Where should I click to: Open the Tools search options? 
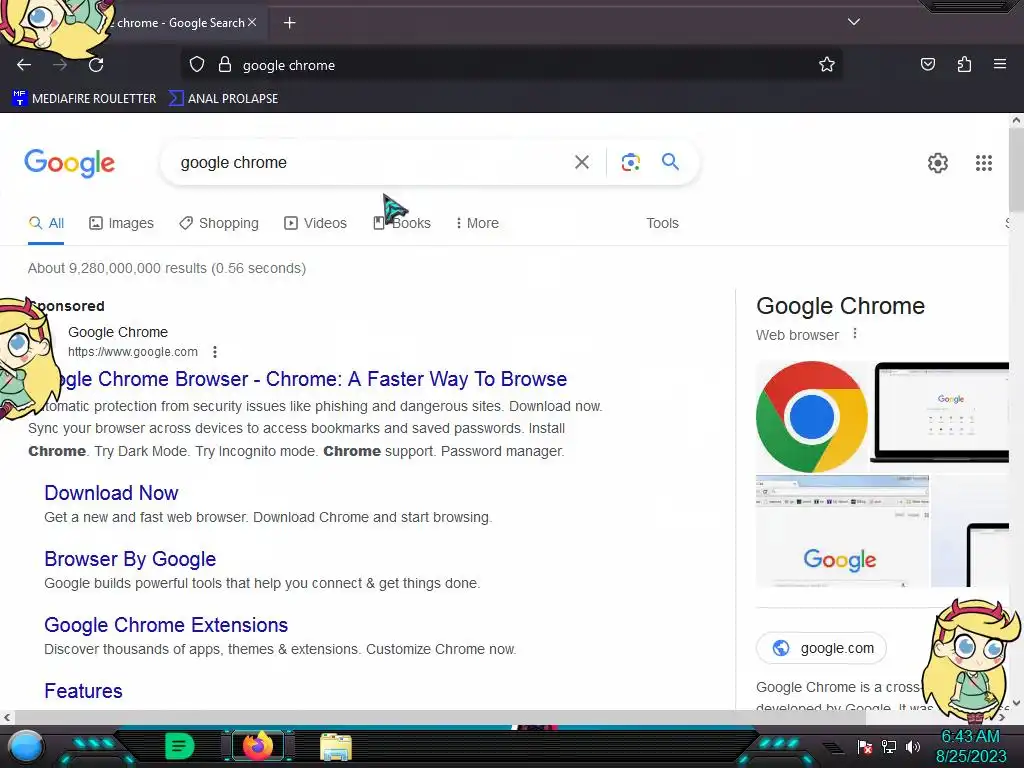pyautogui.click(x=662, y=223)
